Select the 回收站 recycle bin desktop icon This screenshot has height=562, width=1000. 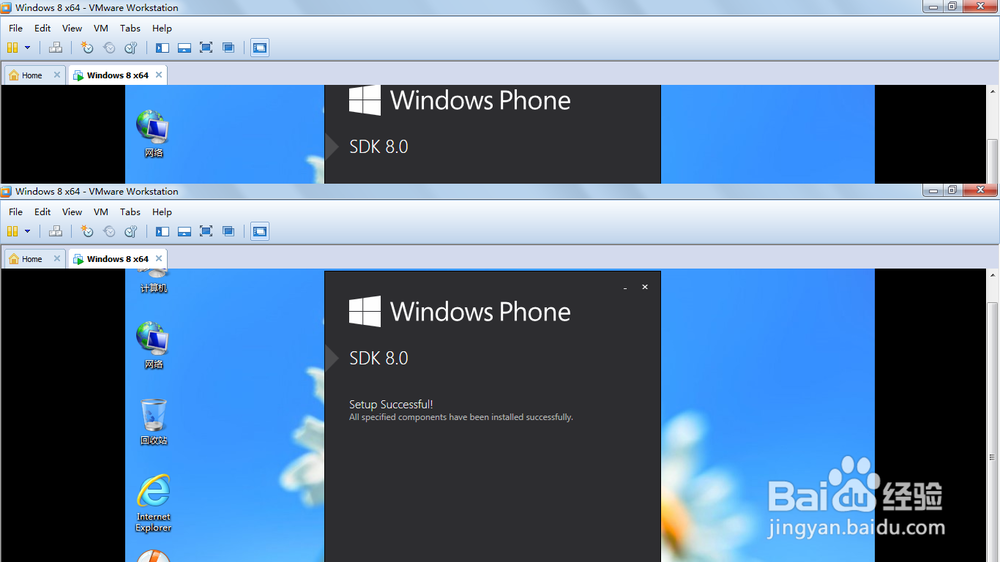153,422
